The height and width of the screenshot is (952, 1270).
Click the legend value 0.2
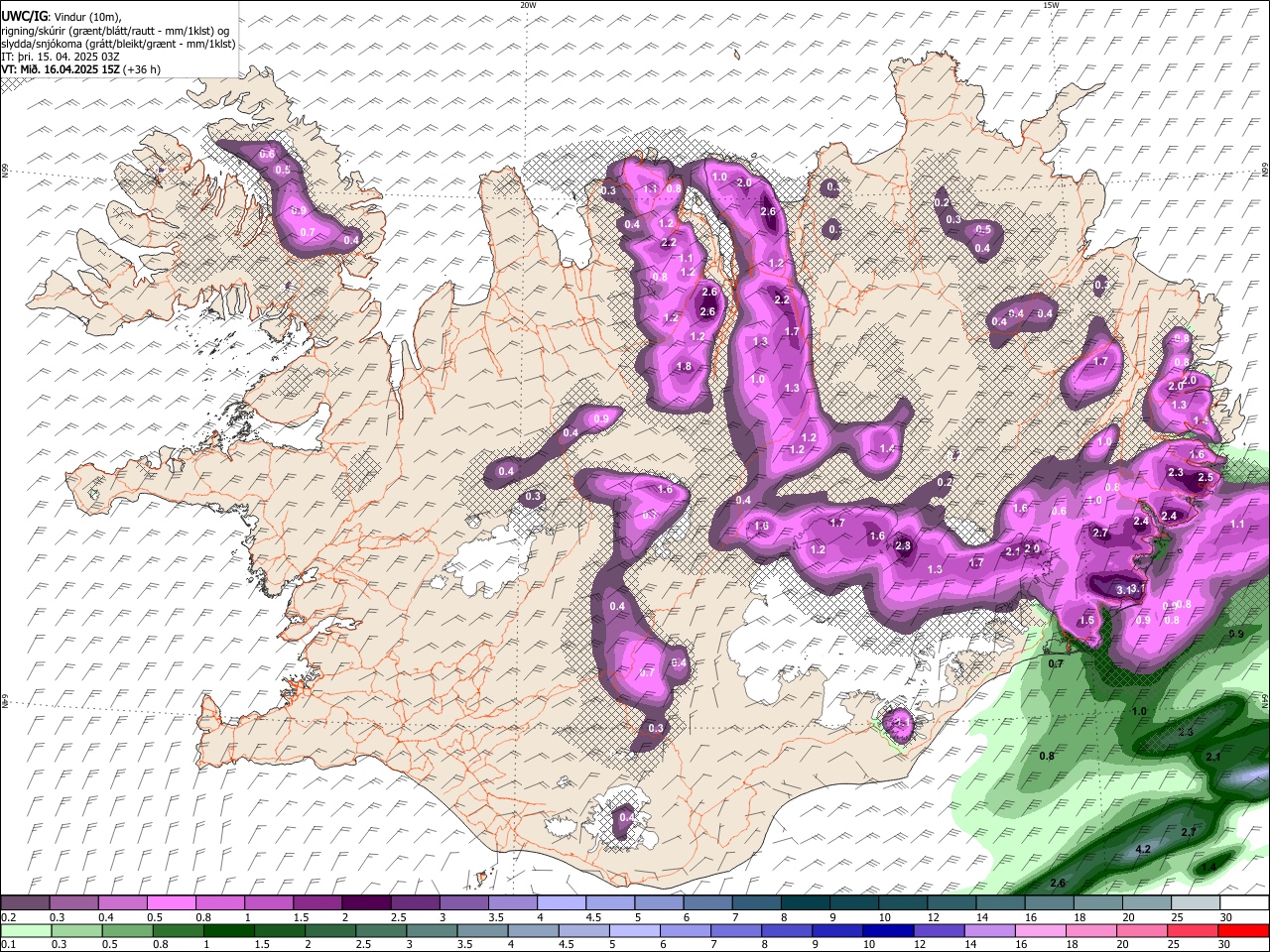(x=8, y=917)
